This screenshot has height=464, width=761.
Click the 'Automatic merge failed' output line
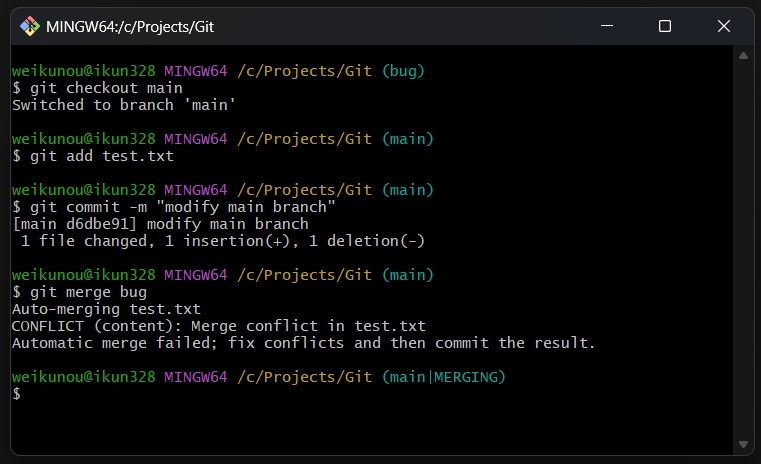coord(303,343)
